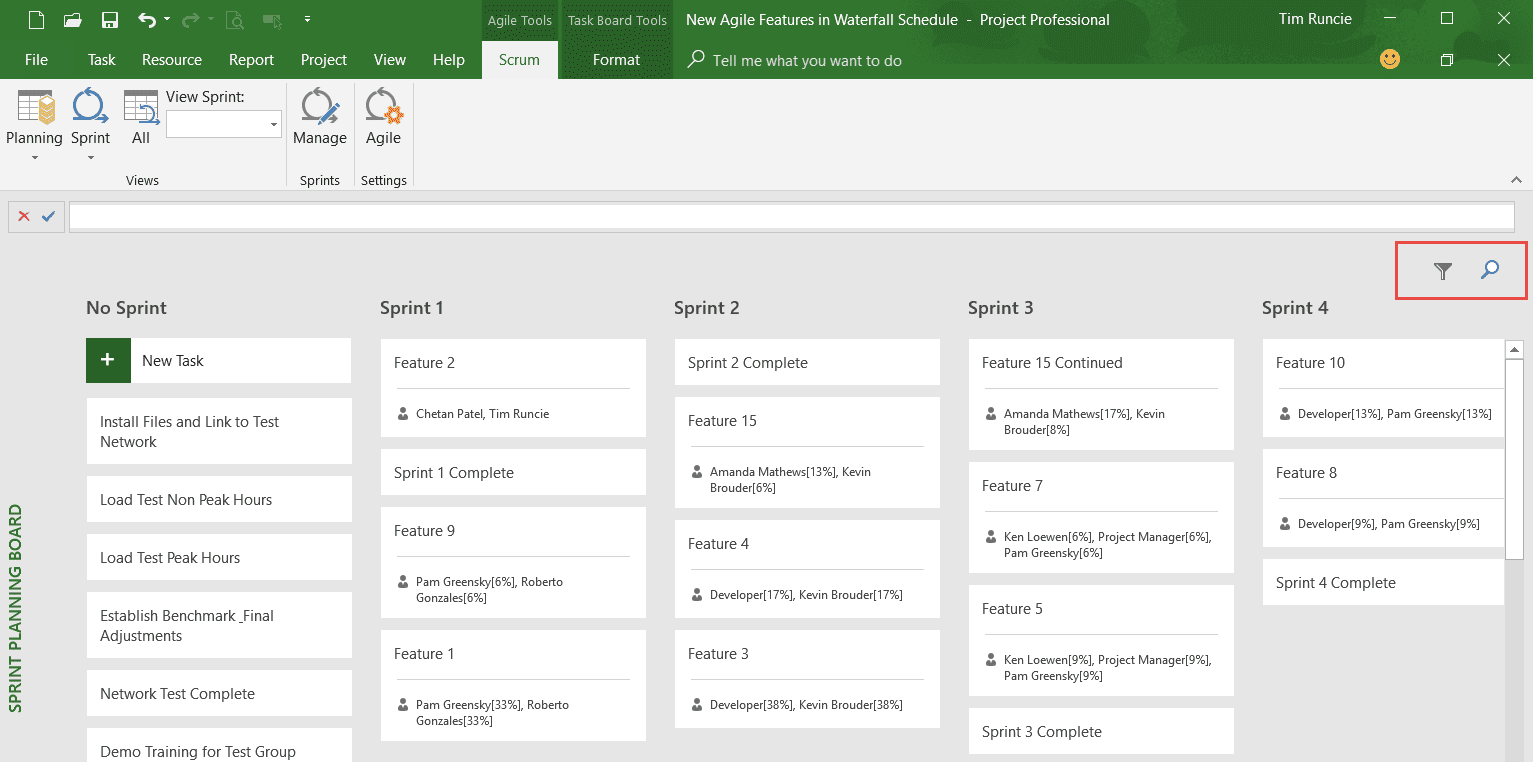Customize the Quick Access Toolbar arrow
Screen dimensions: 1533x762
pyautogui.click(x=307, y=19)
